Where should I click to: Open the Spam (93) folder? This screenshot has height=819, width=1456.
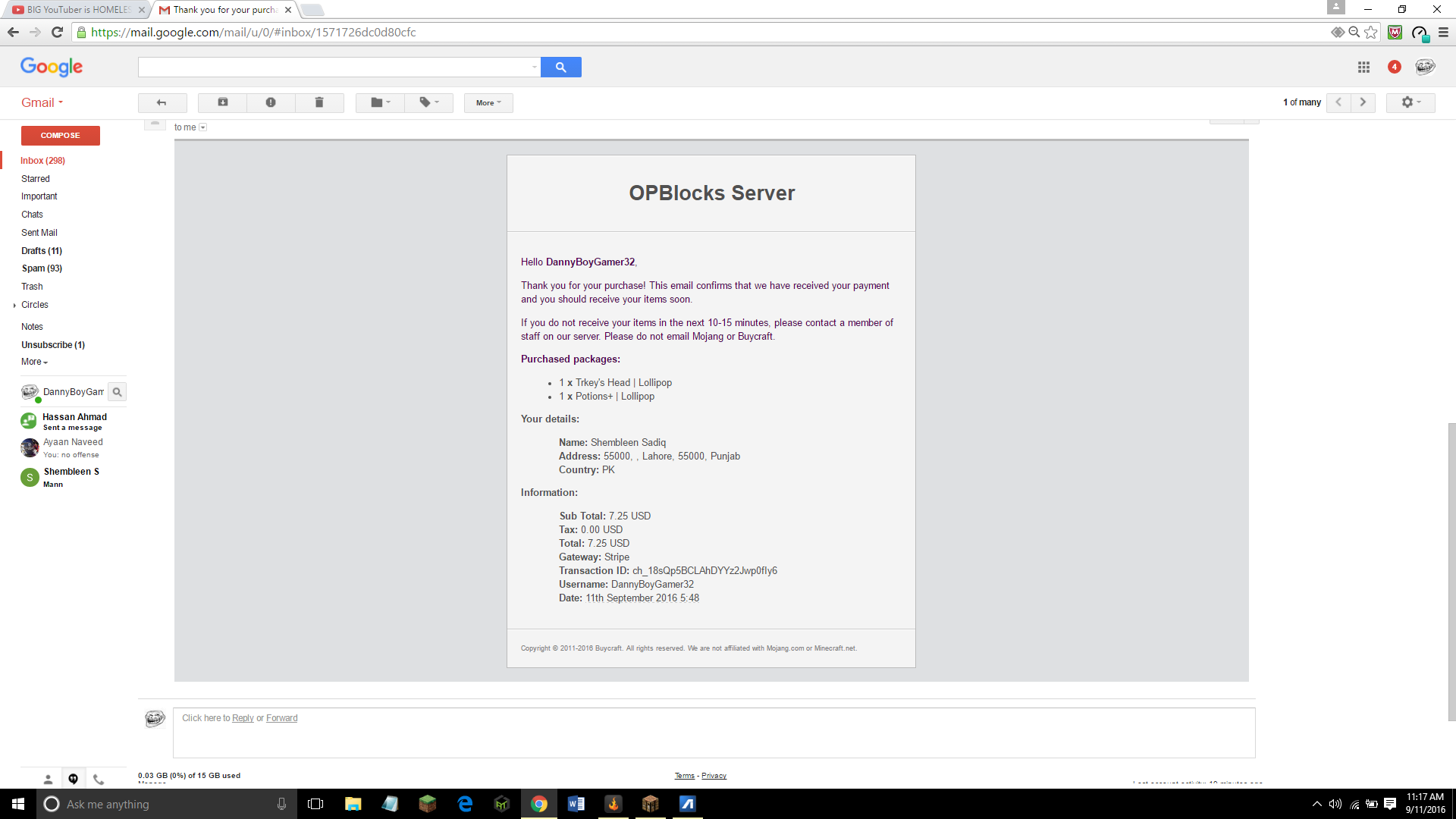pos(42,268)
